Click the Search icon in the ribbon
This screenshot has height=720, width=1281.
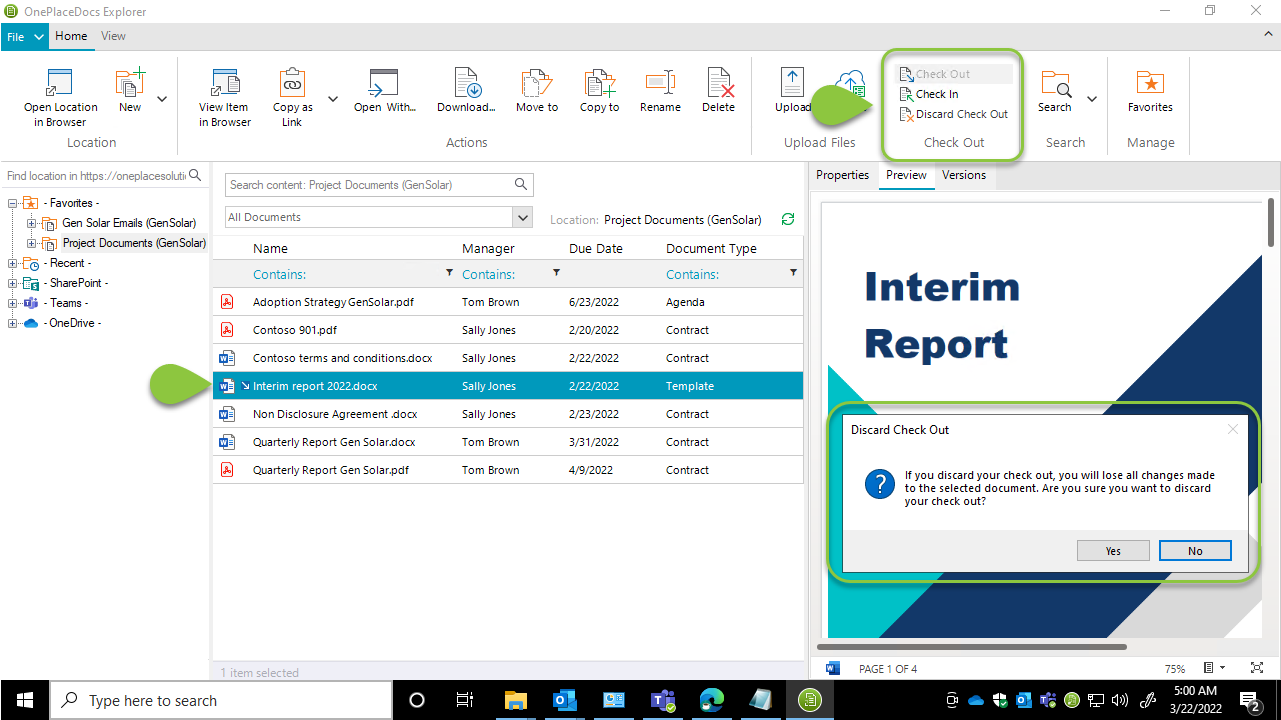(1055, 83)
